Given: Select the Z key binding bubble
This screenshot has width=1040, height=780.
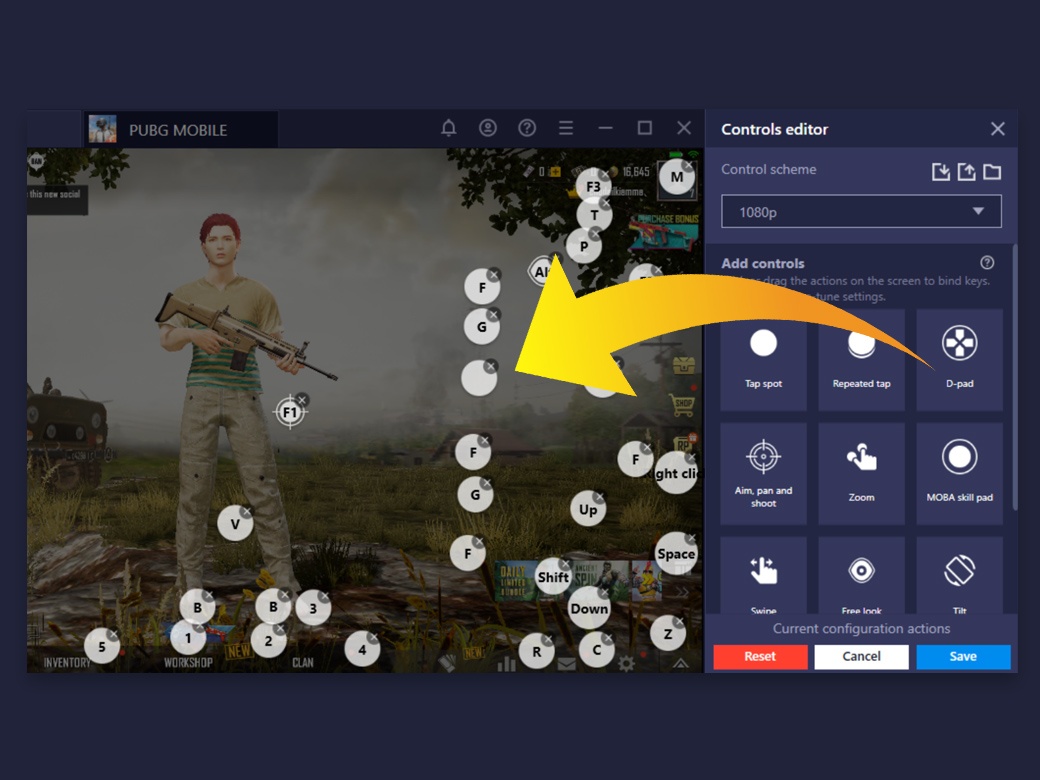Looking at the screenshot, I should 667,634.
